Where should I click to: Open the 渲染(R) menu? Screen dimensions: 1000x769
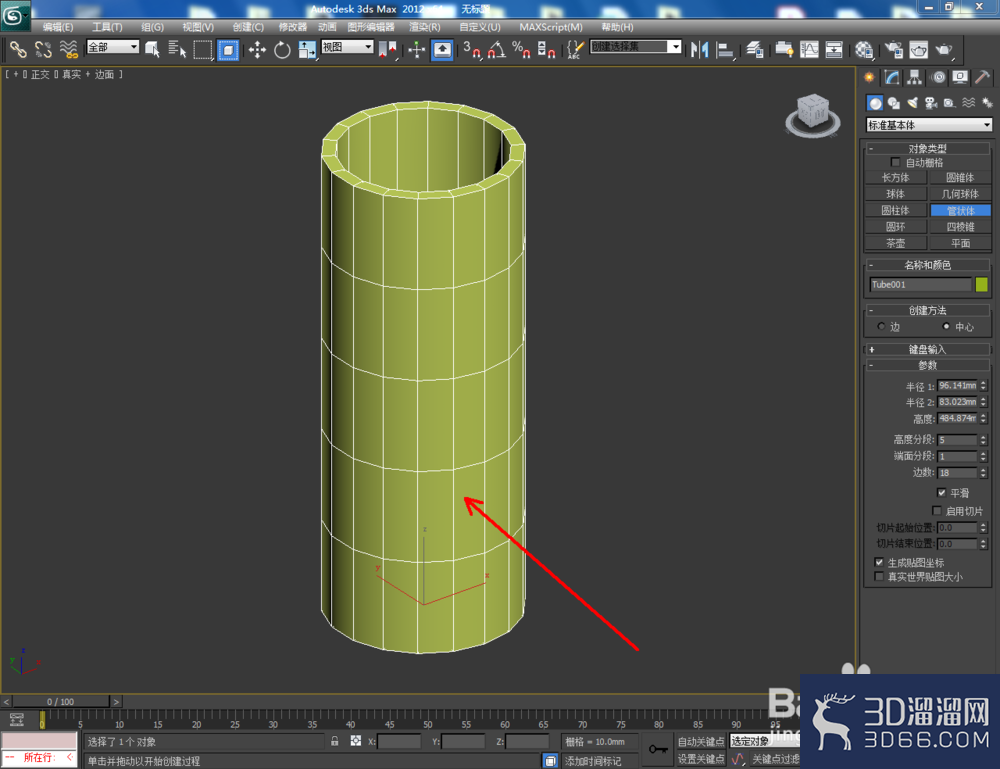(425, 27)
